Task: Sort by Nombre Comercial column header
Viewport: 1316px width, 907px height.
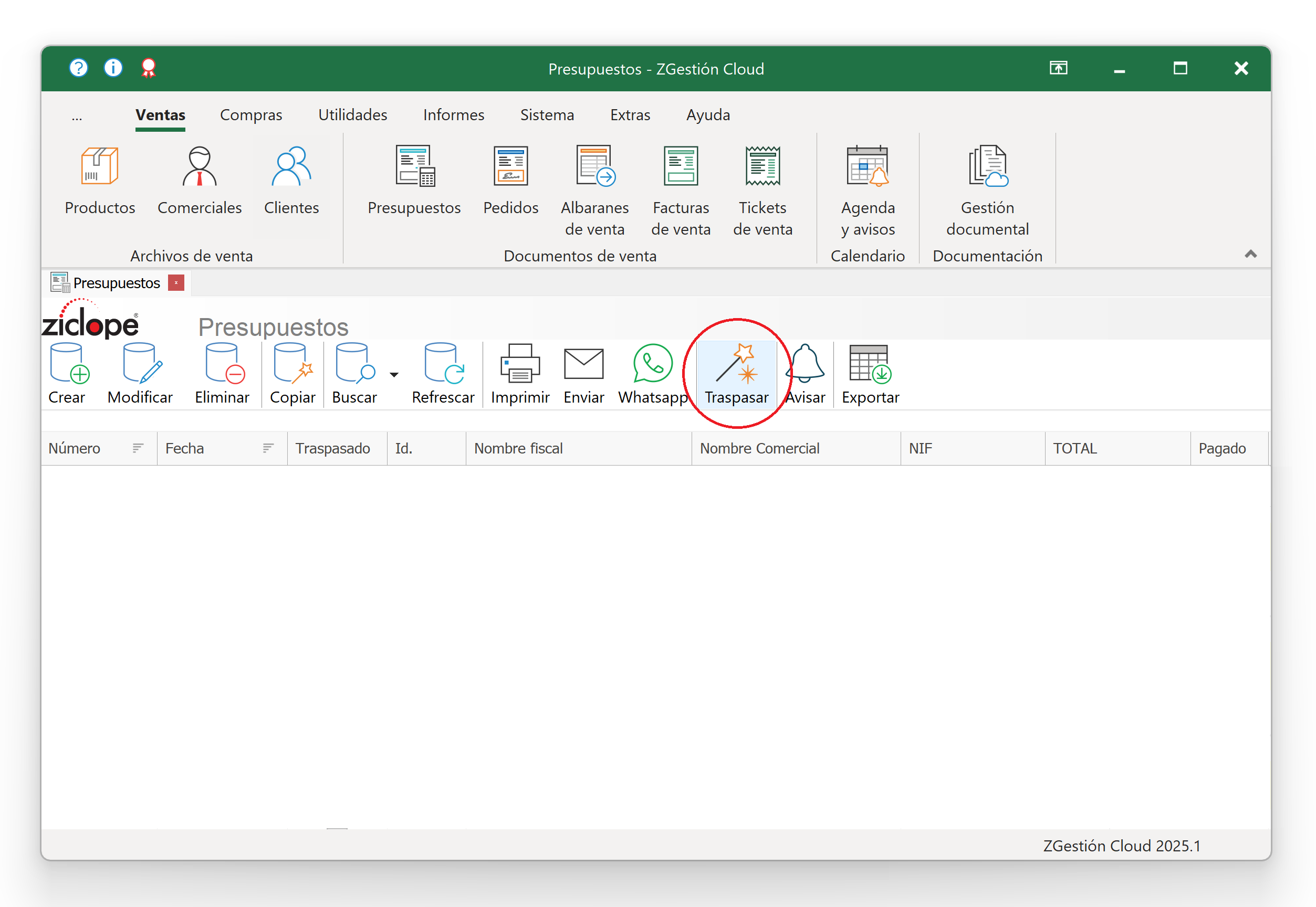Action: point(796,448)
